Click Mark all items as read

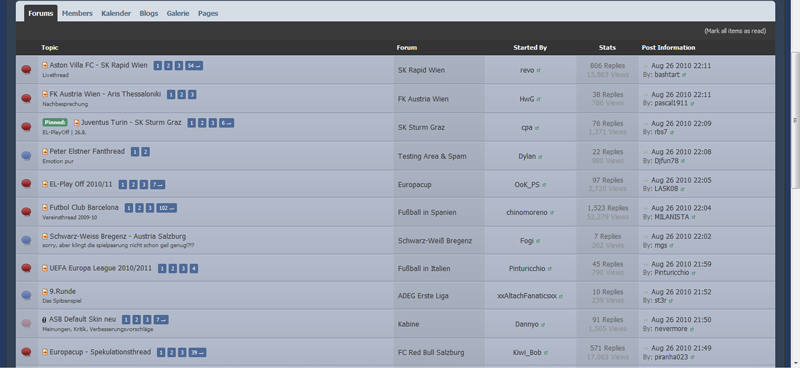pos(735,31)
